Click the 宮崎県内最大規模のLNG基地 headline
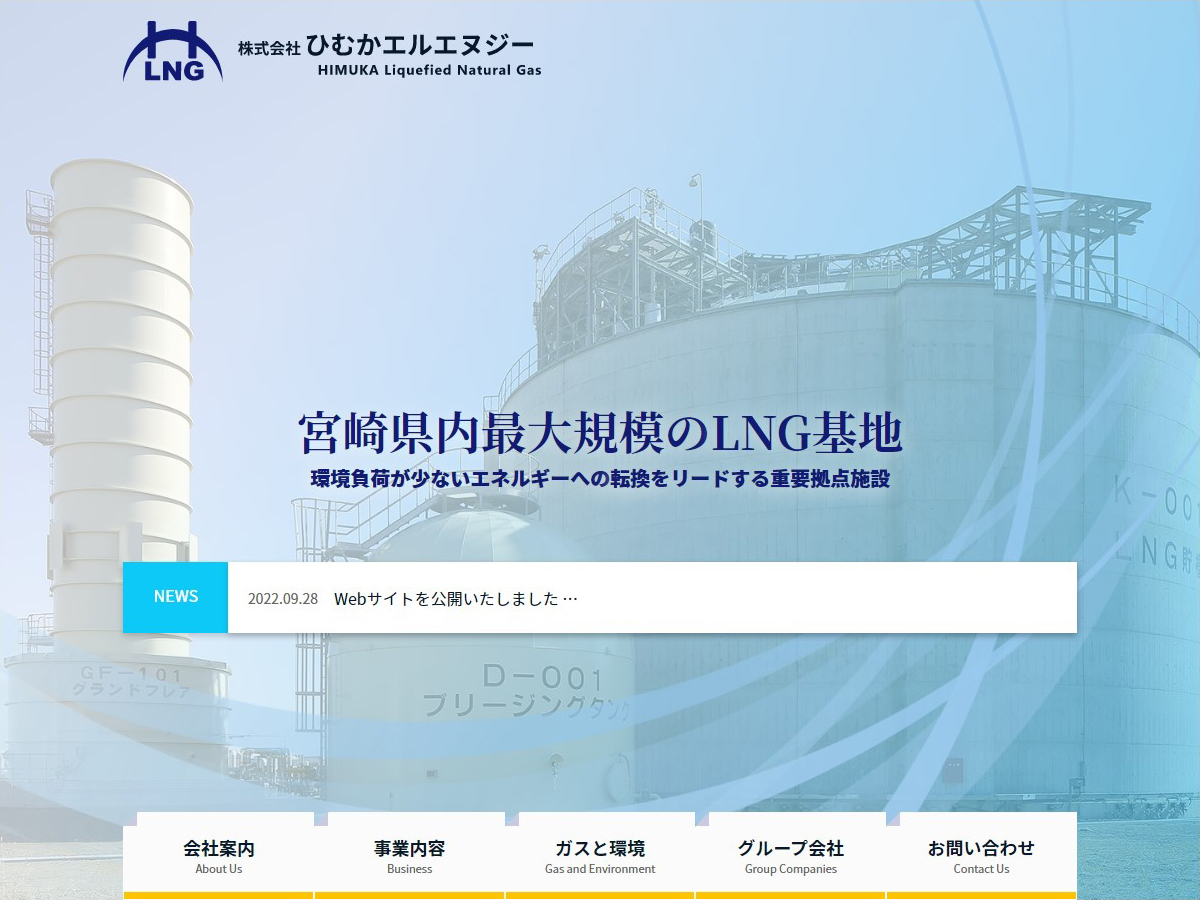Image resolution: width=1200 pixels, height=900 pixels. click(600, 433)
